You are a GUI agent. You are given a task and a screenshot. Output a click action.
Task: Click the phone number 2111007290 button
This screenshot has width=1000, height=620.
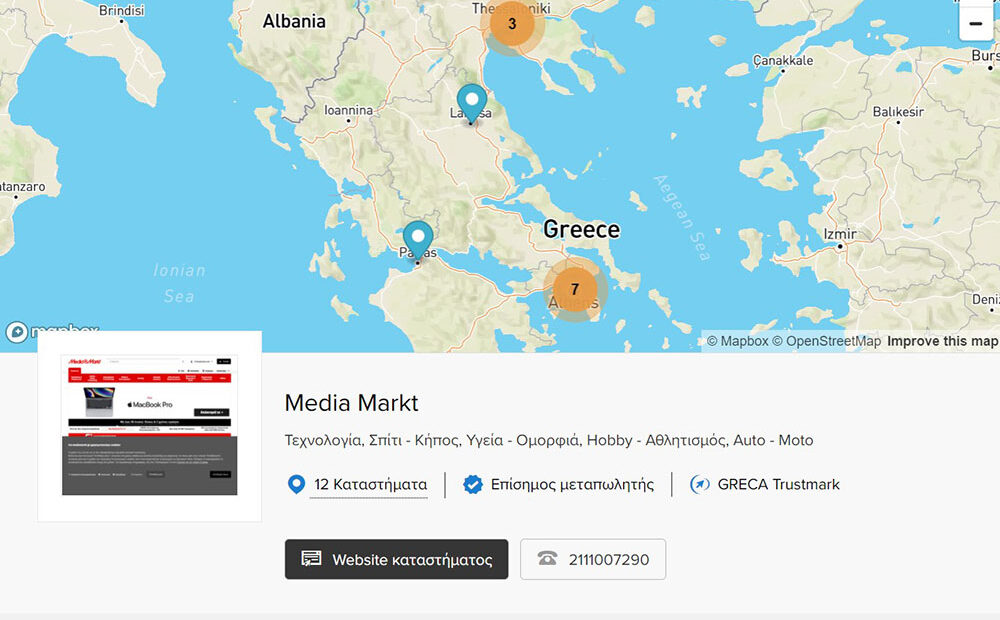[x=593, y=559]
